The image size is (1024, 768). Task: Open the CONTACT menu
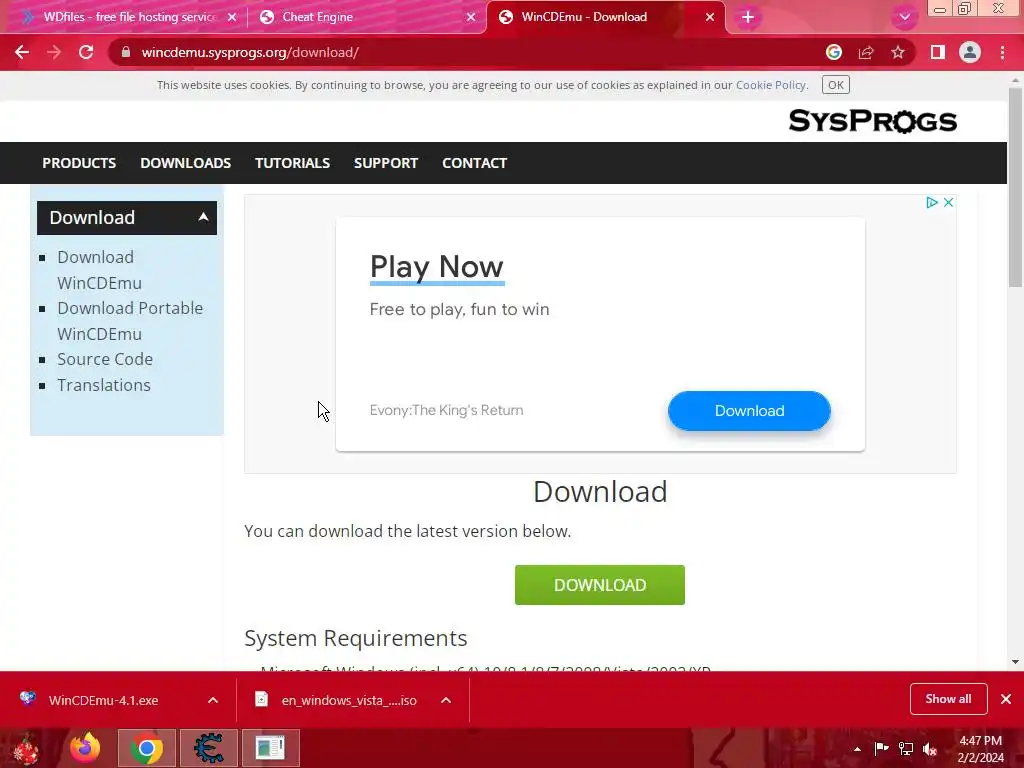click(x=474, y=163)
